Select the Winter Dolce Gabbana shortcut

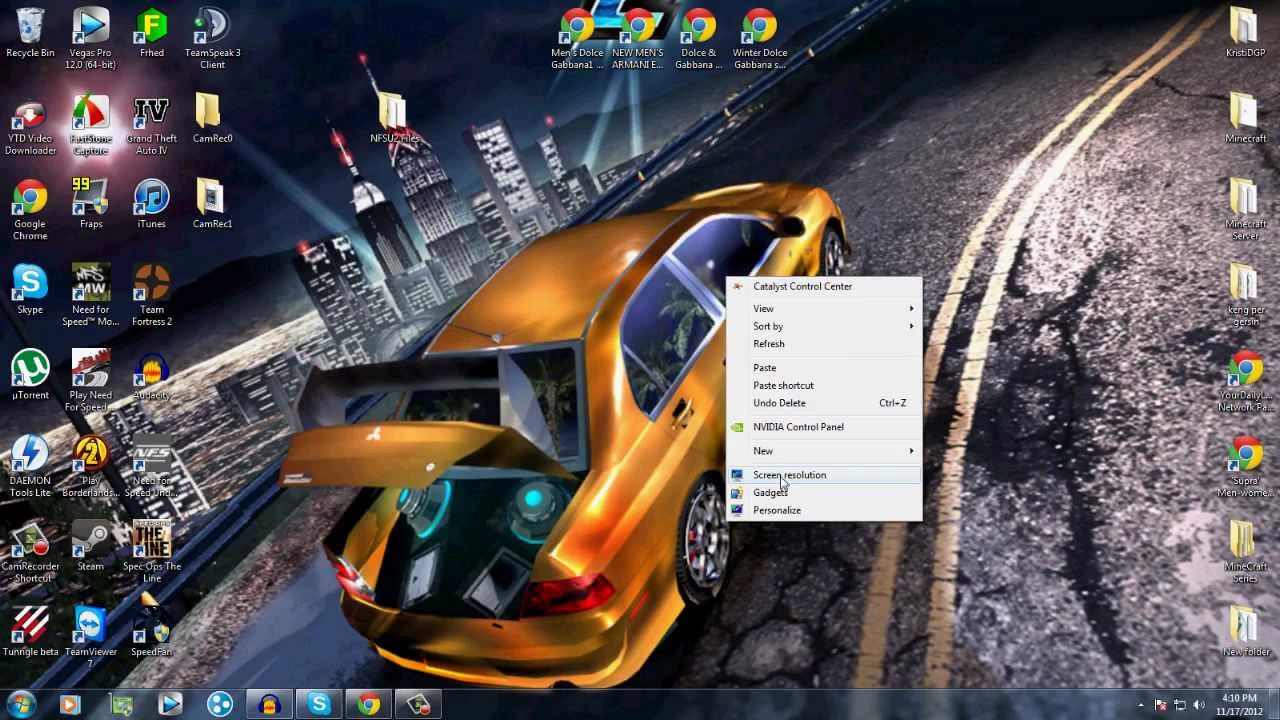pyautogui.click(x=760, y=38)
